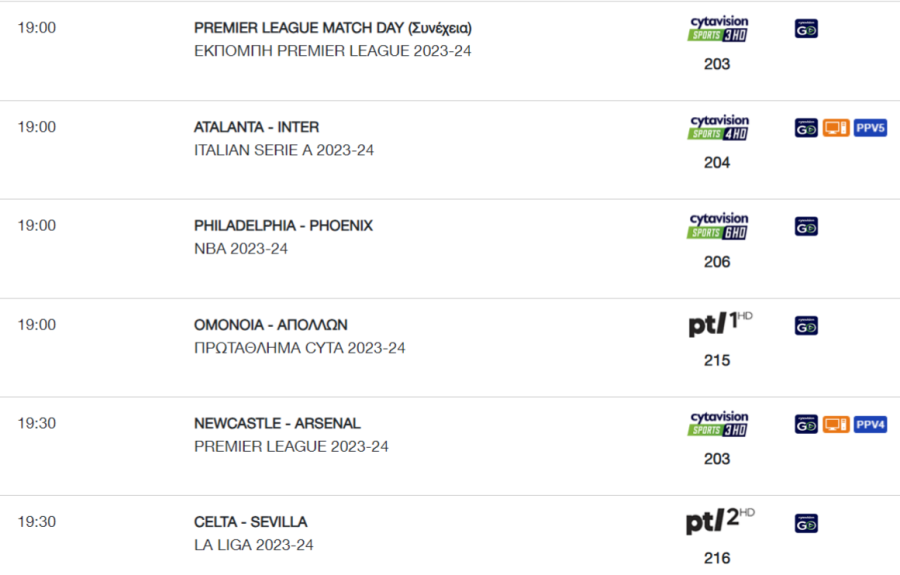Click the orange TV icon for Newcastle - Arsenal
Screen dimensions: 900x575
[x=836, y=424]
